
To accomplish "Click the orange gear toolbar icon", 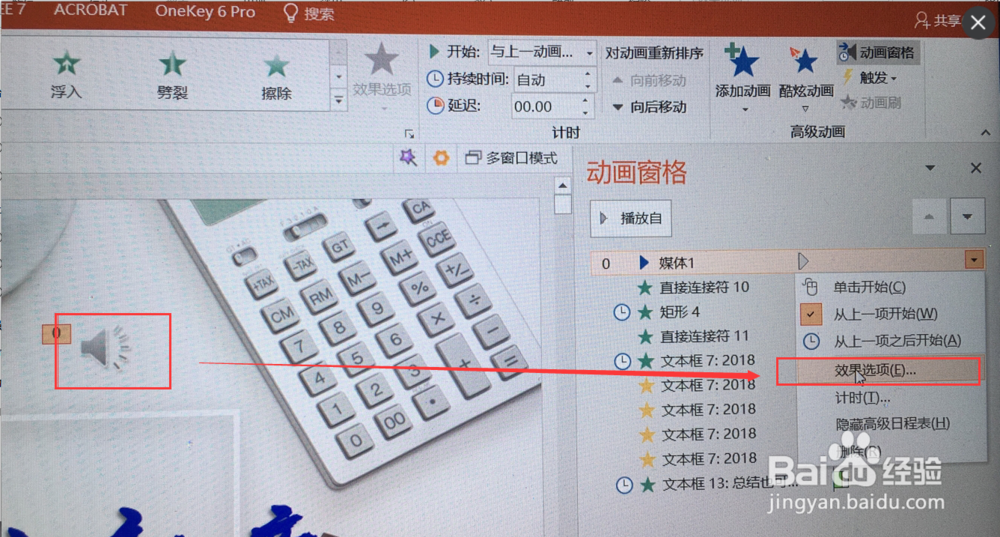I will point(441,158).
